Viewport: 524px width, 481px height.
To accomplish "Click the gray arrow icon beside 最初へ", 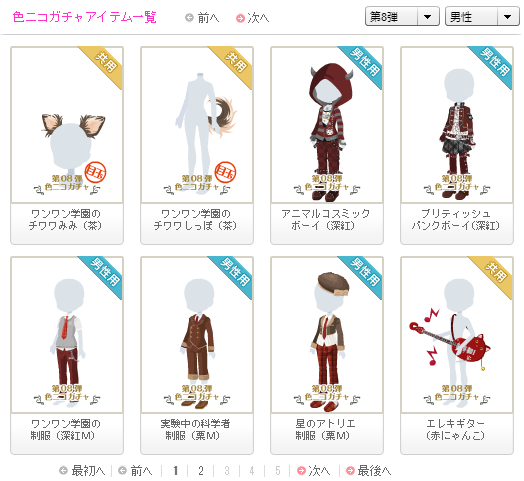I will pyautogui.click(x=63, y=471).
